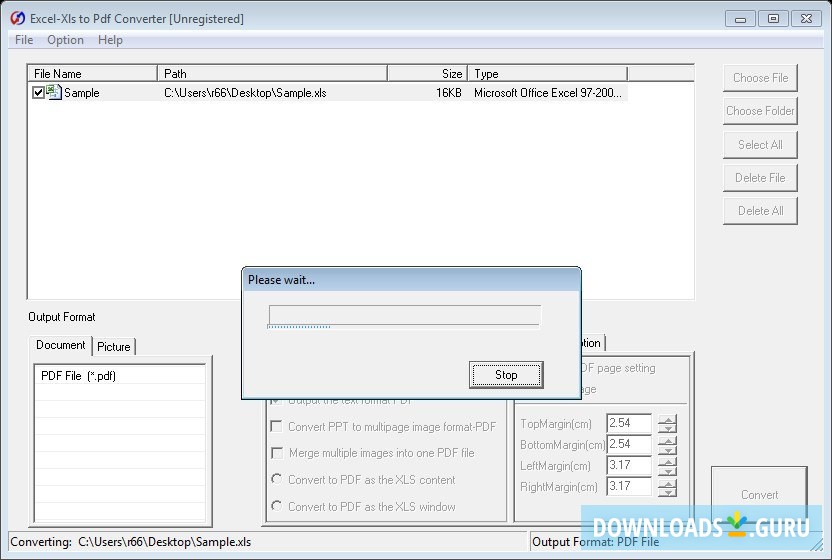
Task: Click the Sample file name text
Action: [x=82, y=93]
